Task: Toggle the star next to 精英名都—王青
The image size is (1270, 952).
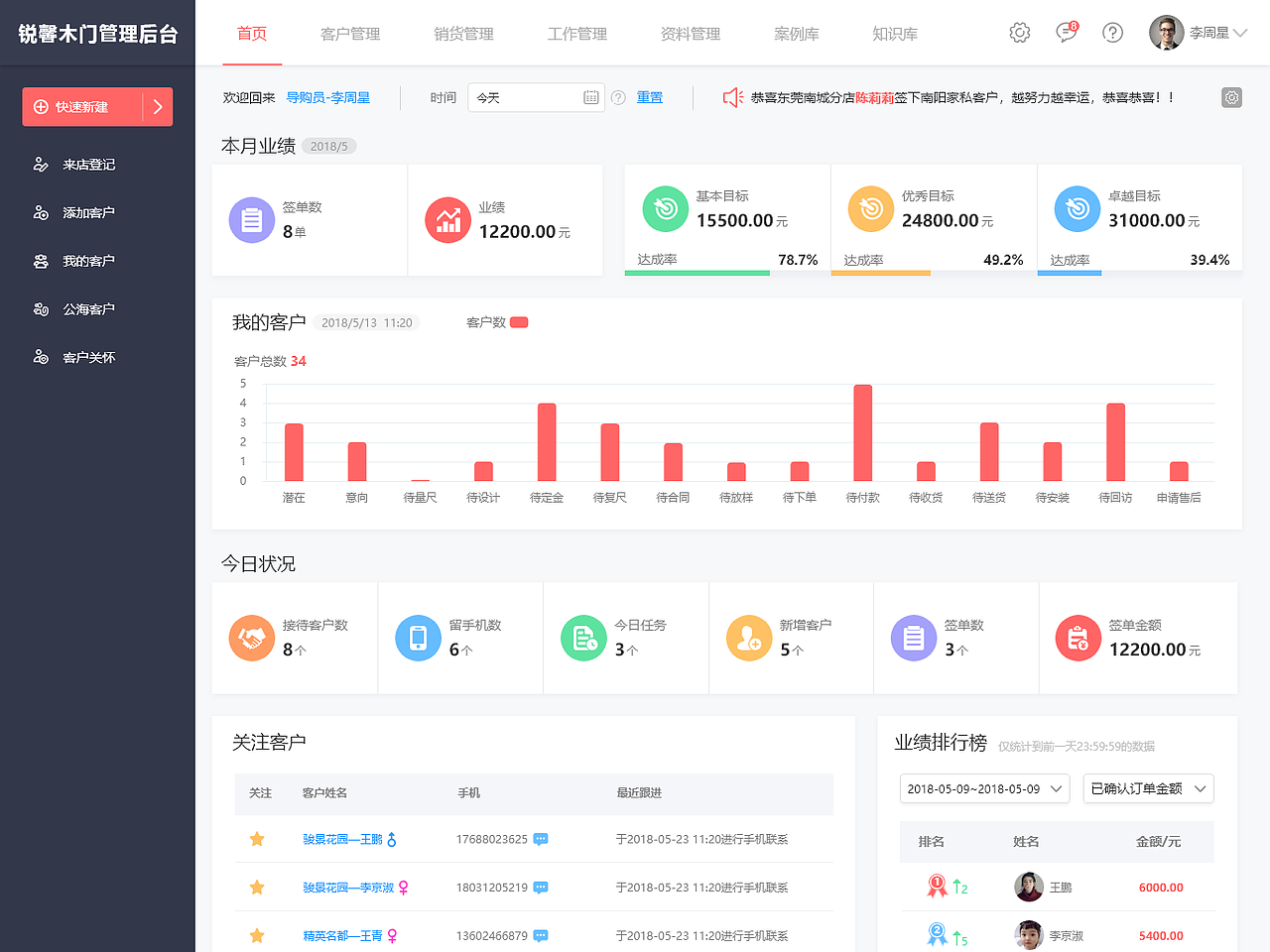Action: [x=258, y=934]
